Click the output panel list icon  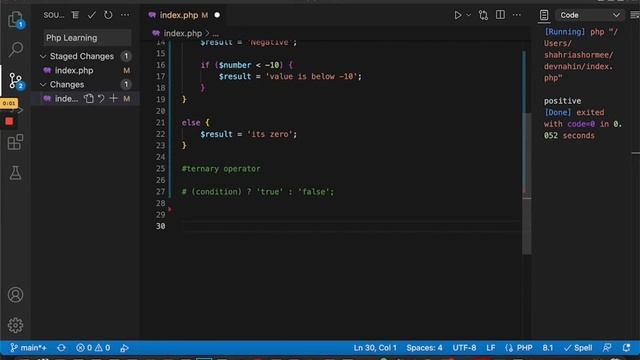pos(635,15)
